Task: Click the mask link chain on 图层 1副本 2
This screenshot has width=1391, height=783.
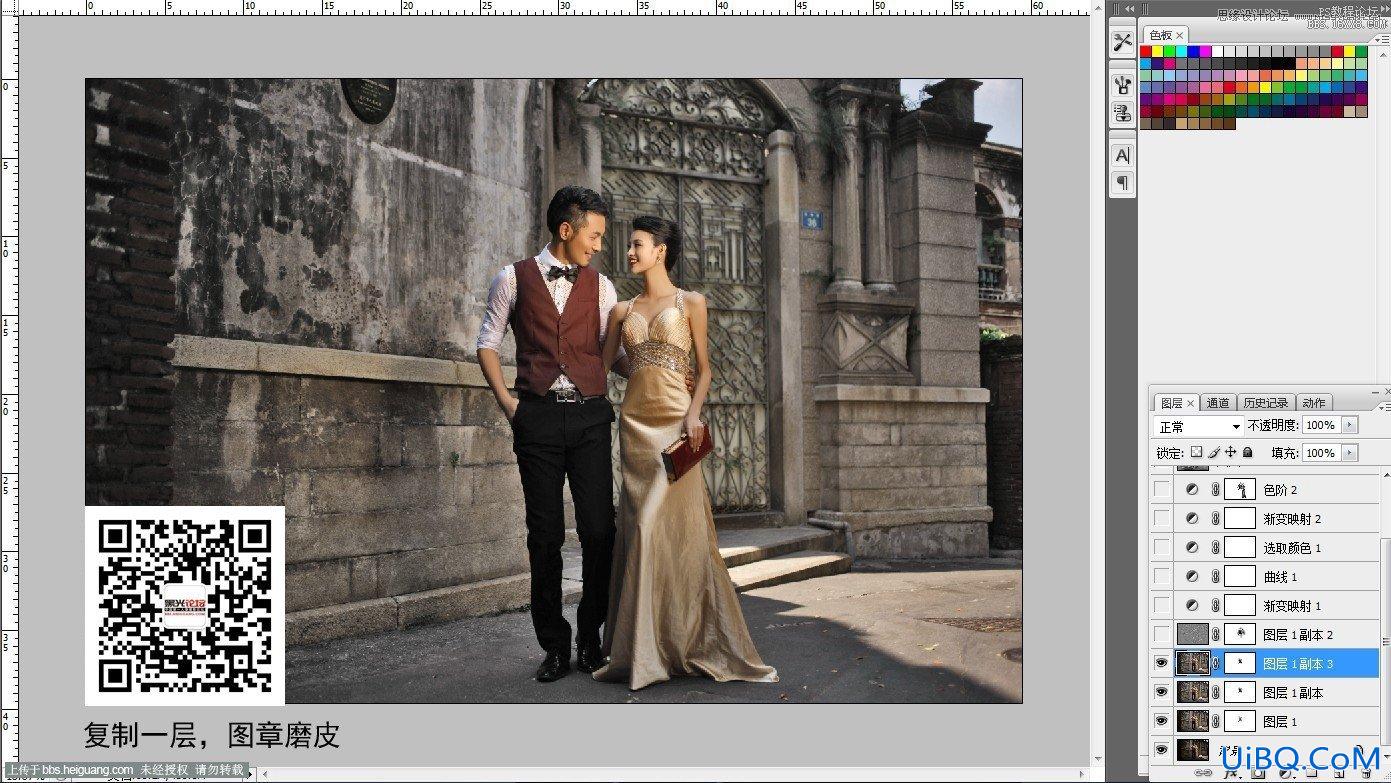Action: coord(1216,634)
